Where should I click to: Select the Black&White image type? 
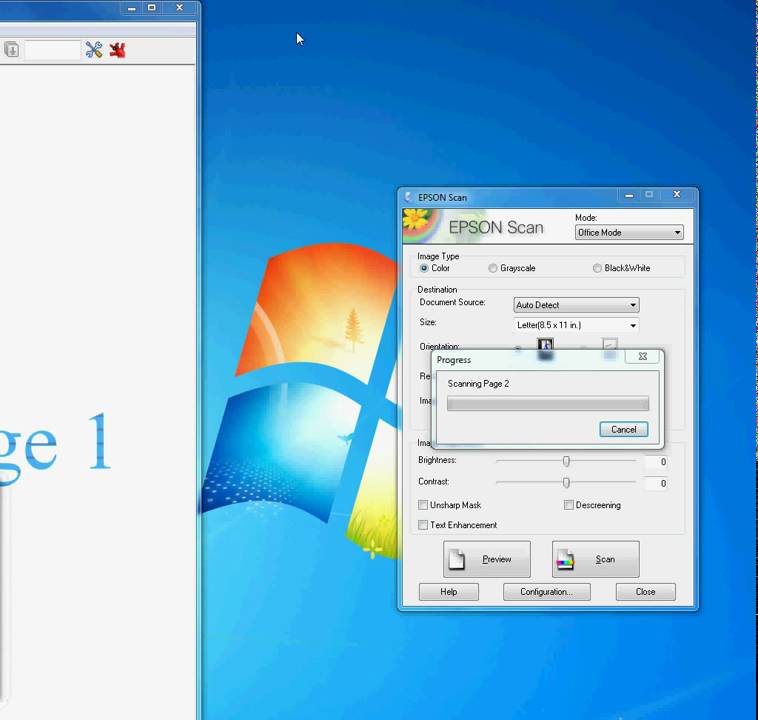[597, 268]
